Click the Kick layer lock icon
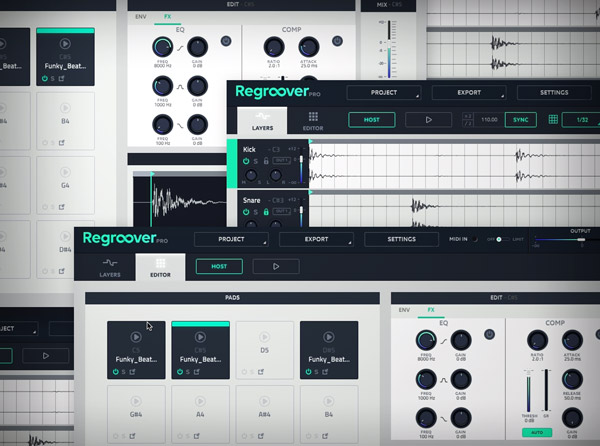This screenshot has width=600, height=446. [265, 161]
